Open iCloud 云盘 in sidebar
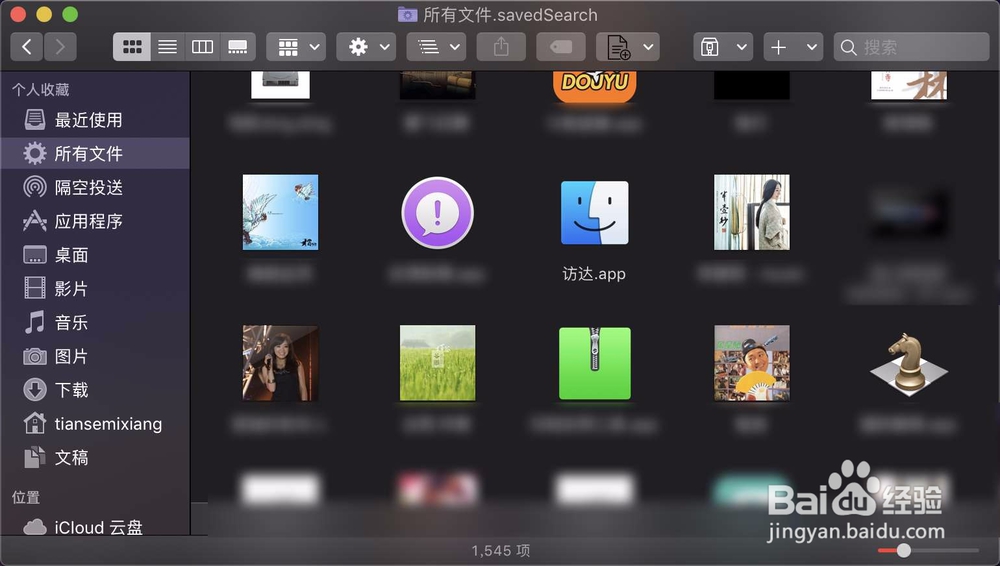This screenshot has width=1000, height=566. 95,527
